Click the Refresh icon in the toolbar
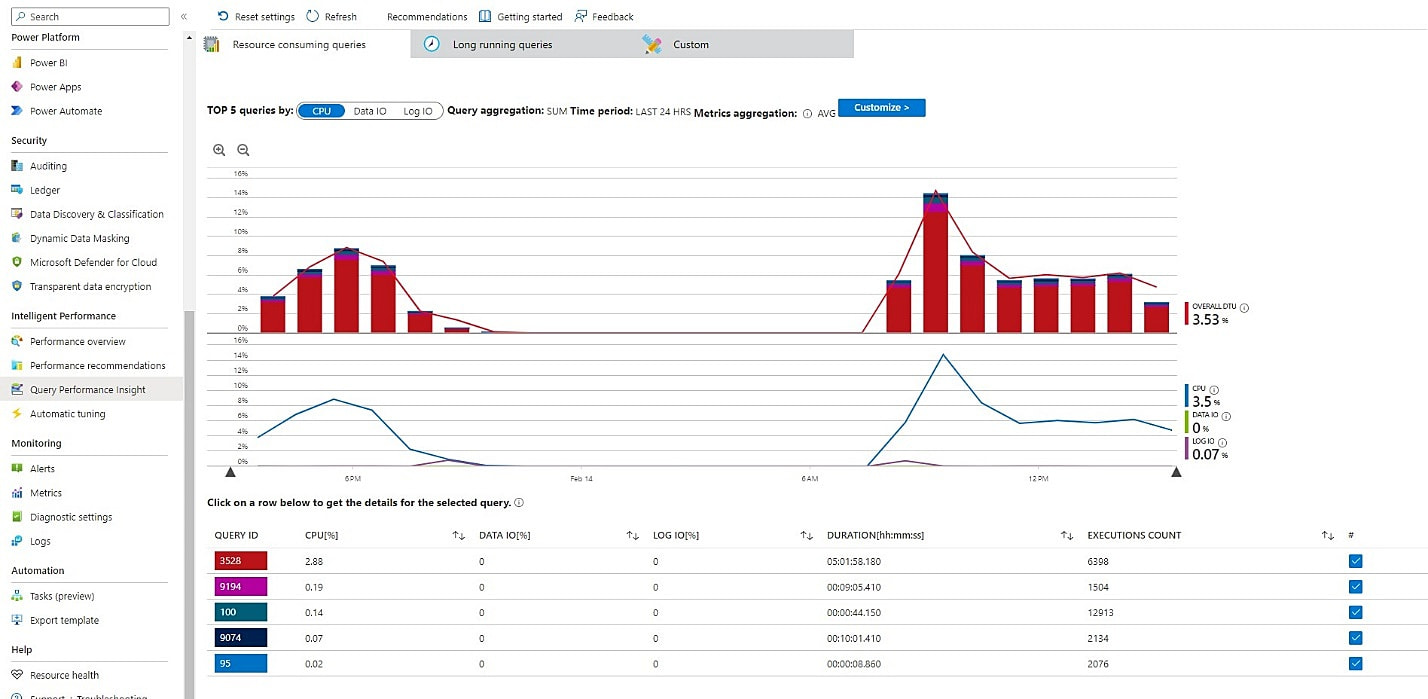The height and width of the screenshot is (699, 1428). tap(331, 16)
